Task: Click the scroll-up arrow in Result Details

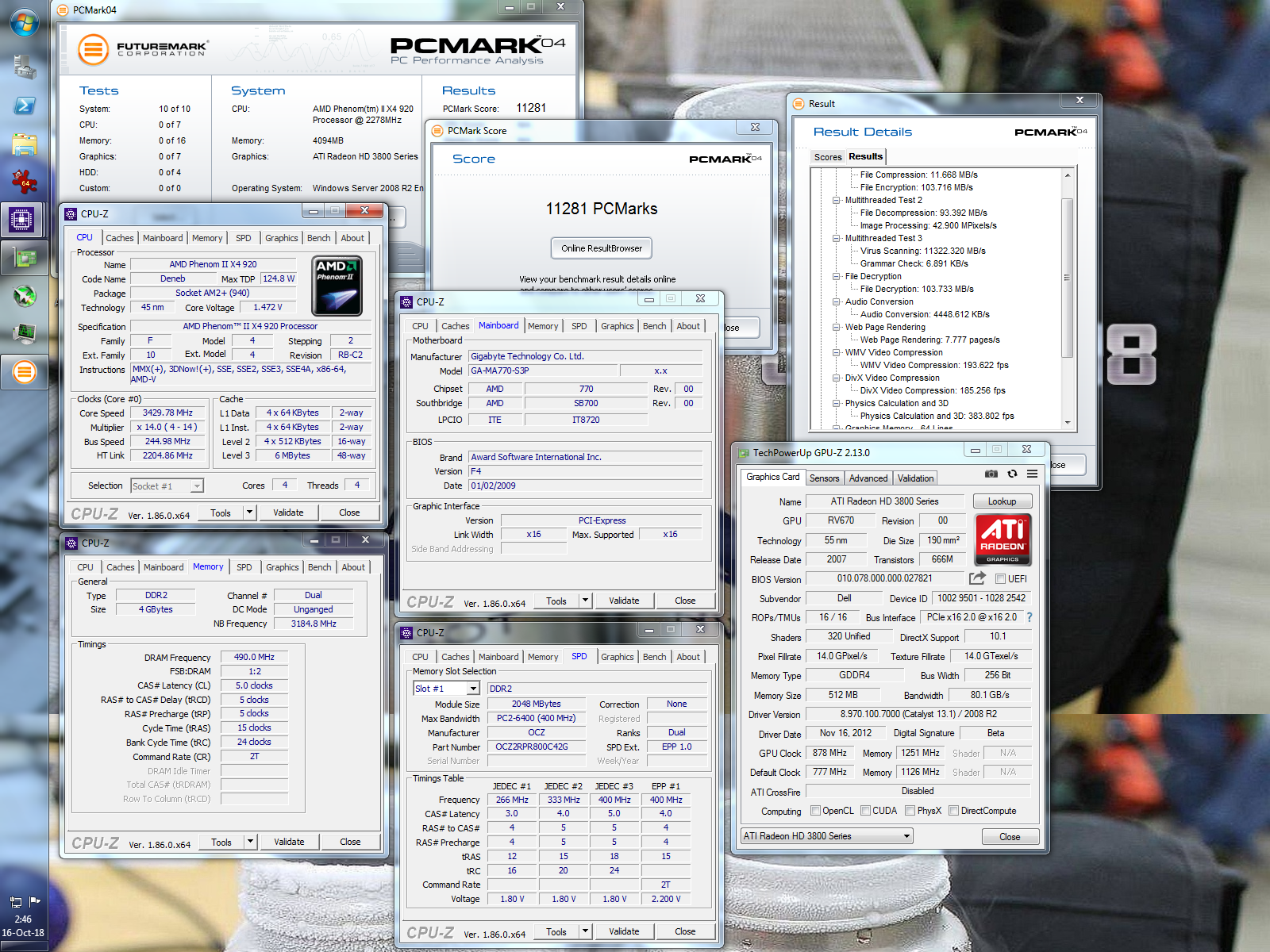Action: pyautogui.click(x=1068, y=175)
